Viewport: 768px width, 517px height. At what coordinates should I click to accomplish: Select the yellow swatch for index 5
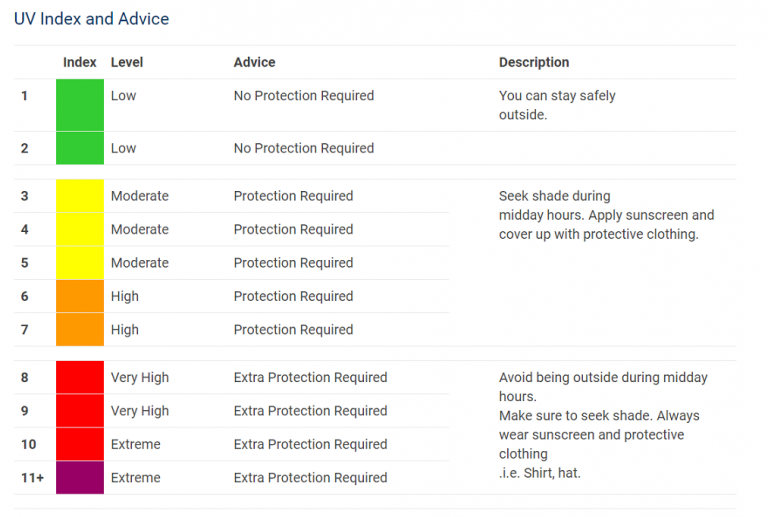80,263
